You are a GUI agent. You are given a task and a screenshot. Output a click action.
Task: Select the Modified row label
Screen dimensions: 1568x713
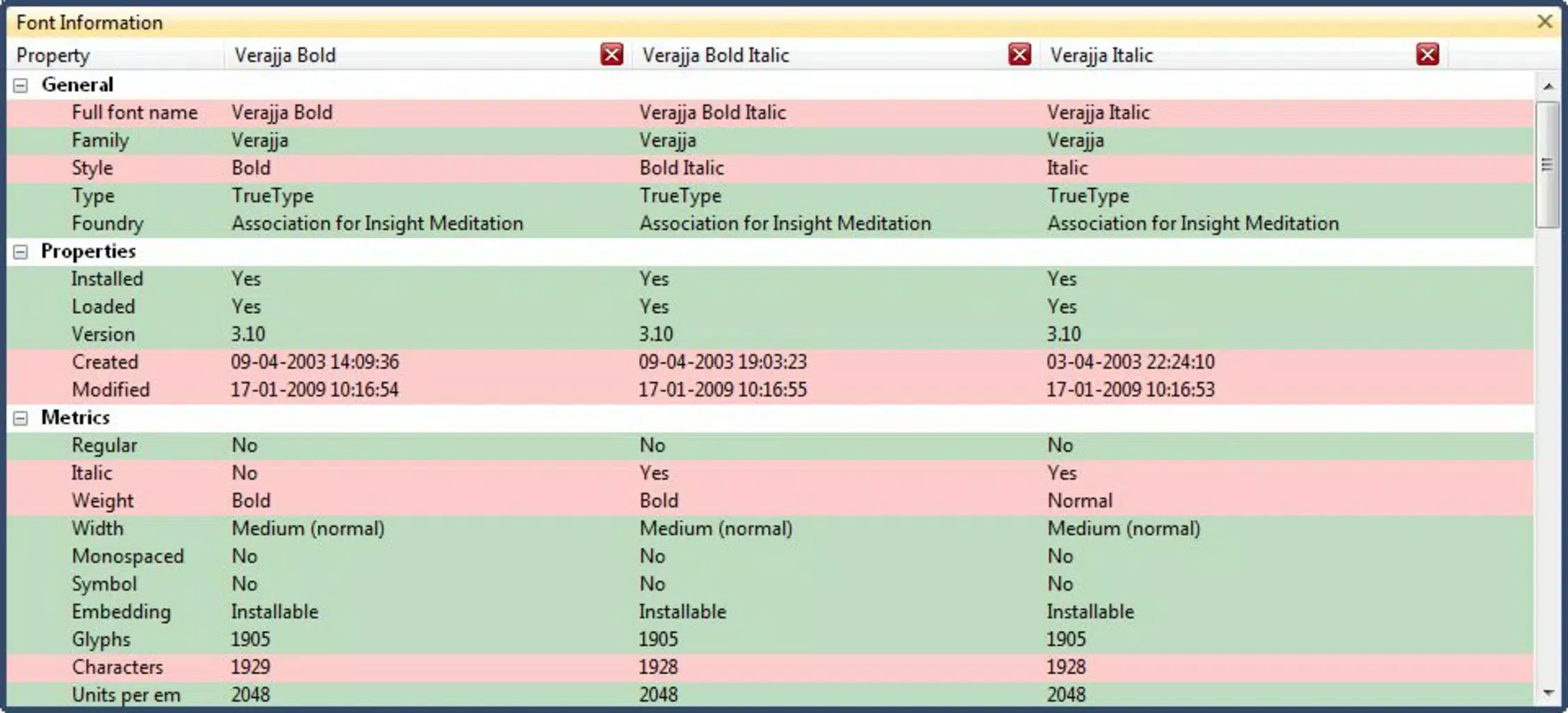(111, 389)
